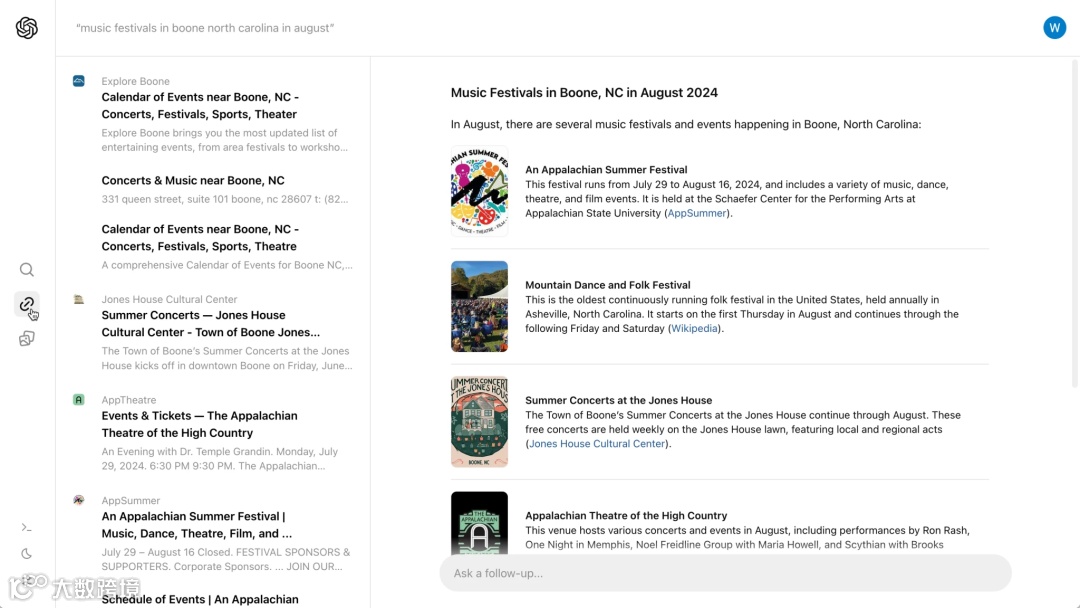Follow the AppSummer inline citation link
Image resolution: width=1080 pixels, height=608 pixels.
tap(696, 213)
